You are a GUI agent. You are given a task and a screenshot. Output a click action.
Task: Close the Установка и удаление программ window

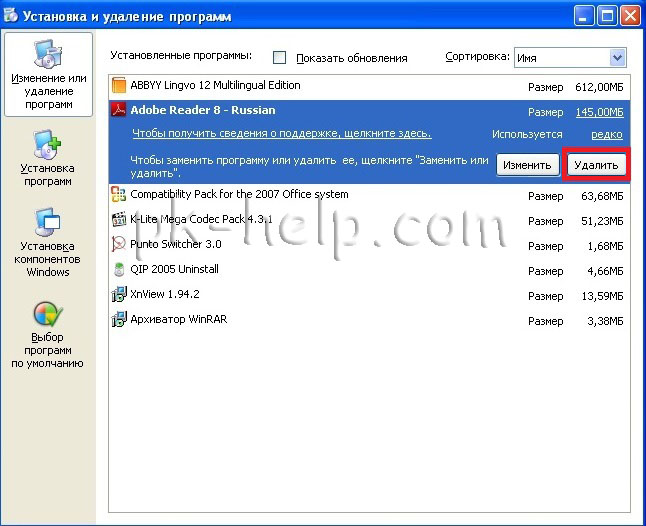point(630,16)
